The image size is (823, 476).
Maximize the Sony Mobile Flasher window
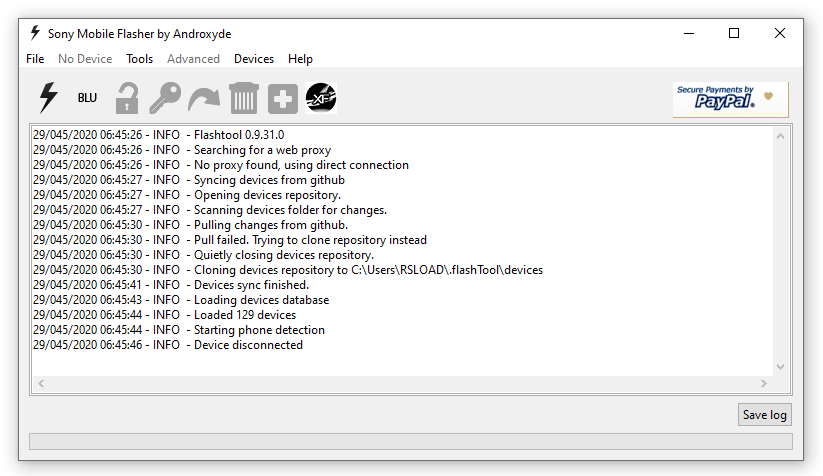coord(734,33)
